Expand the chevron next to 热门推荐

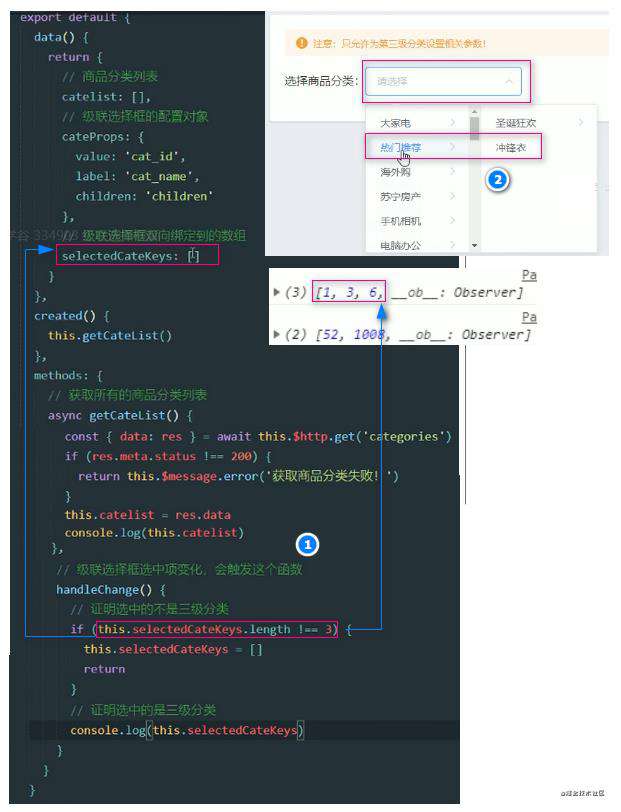pos(453,147)
